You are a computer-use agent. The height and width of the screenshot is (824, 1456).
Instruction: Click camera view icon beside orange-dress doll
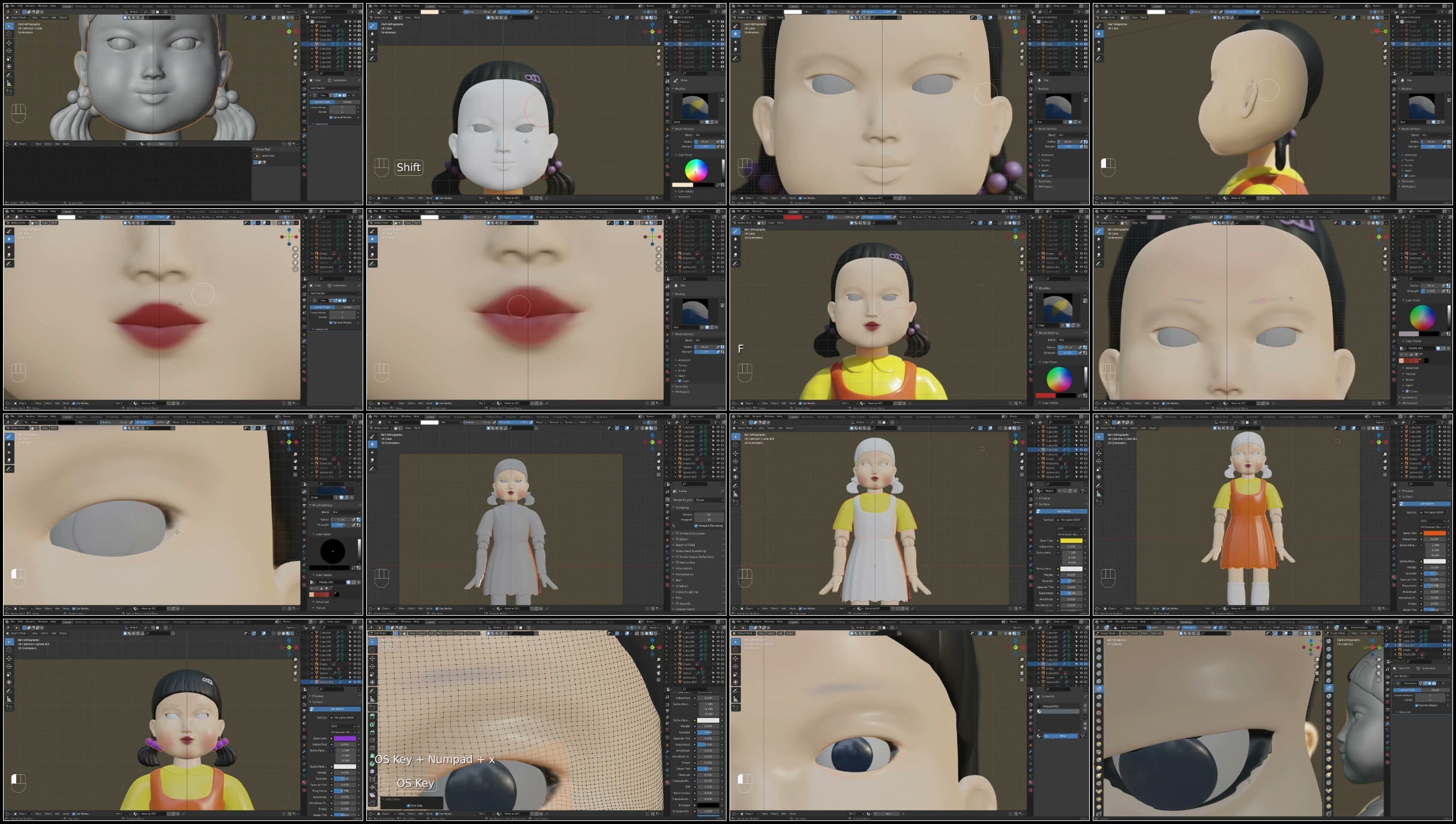(1385, 468)
